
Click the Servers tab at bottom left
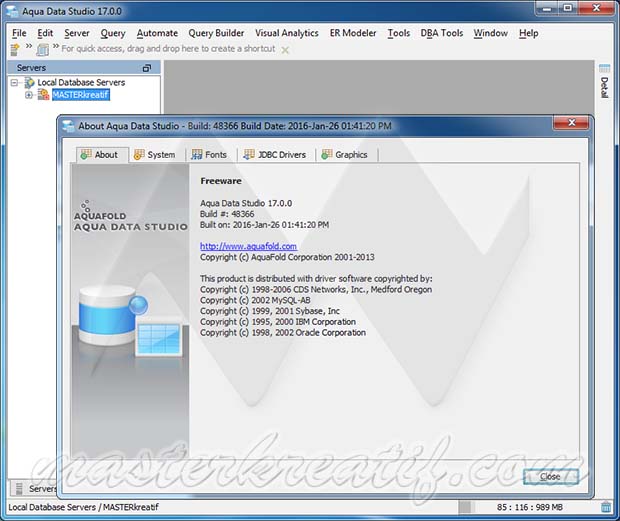coord(34,489)
